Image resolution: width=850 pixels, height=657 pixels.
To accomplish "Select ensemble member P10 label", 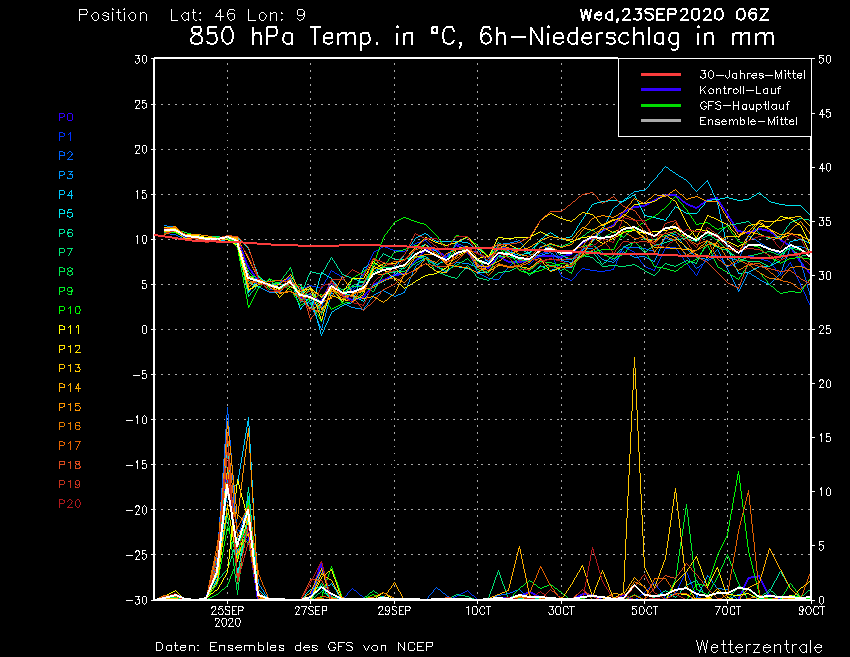I will tap(69, 310).
